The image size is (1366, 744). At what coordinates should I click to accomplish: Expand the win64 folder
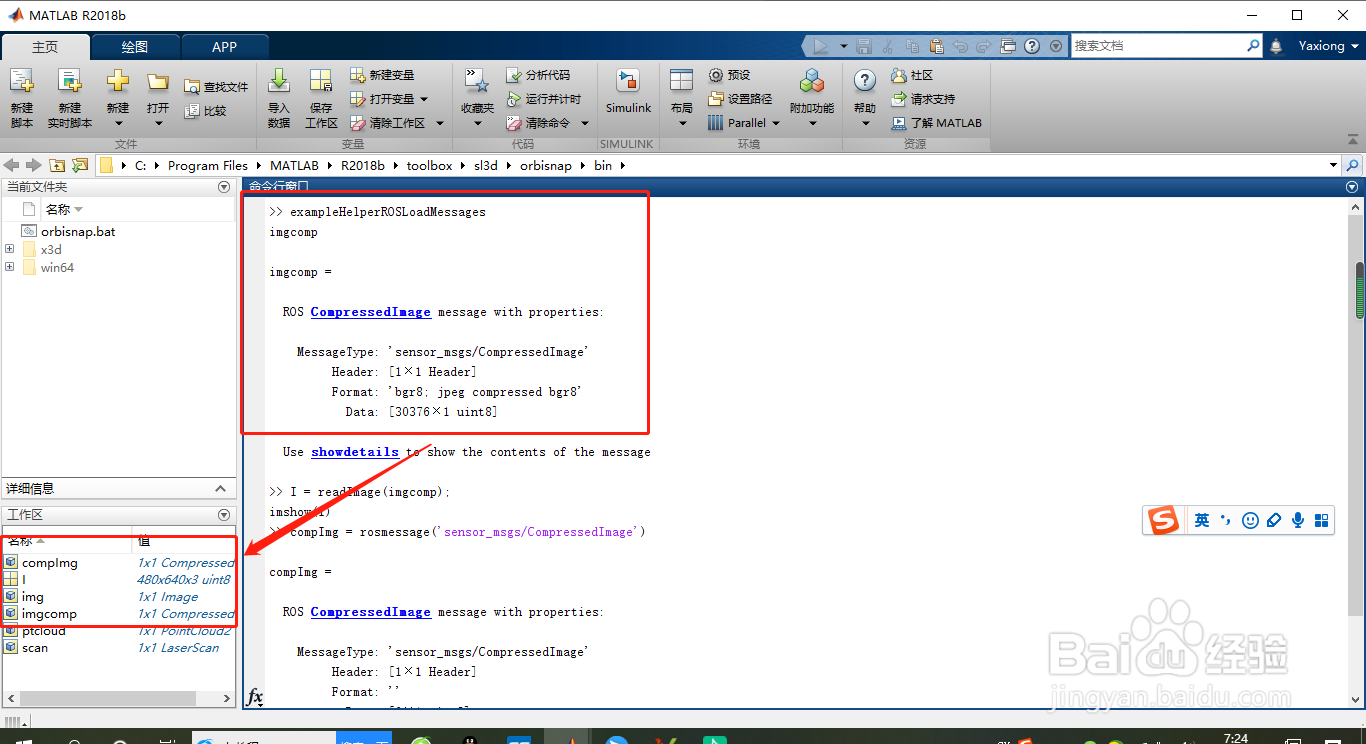coord(9,267)
